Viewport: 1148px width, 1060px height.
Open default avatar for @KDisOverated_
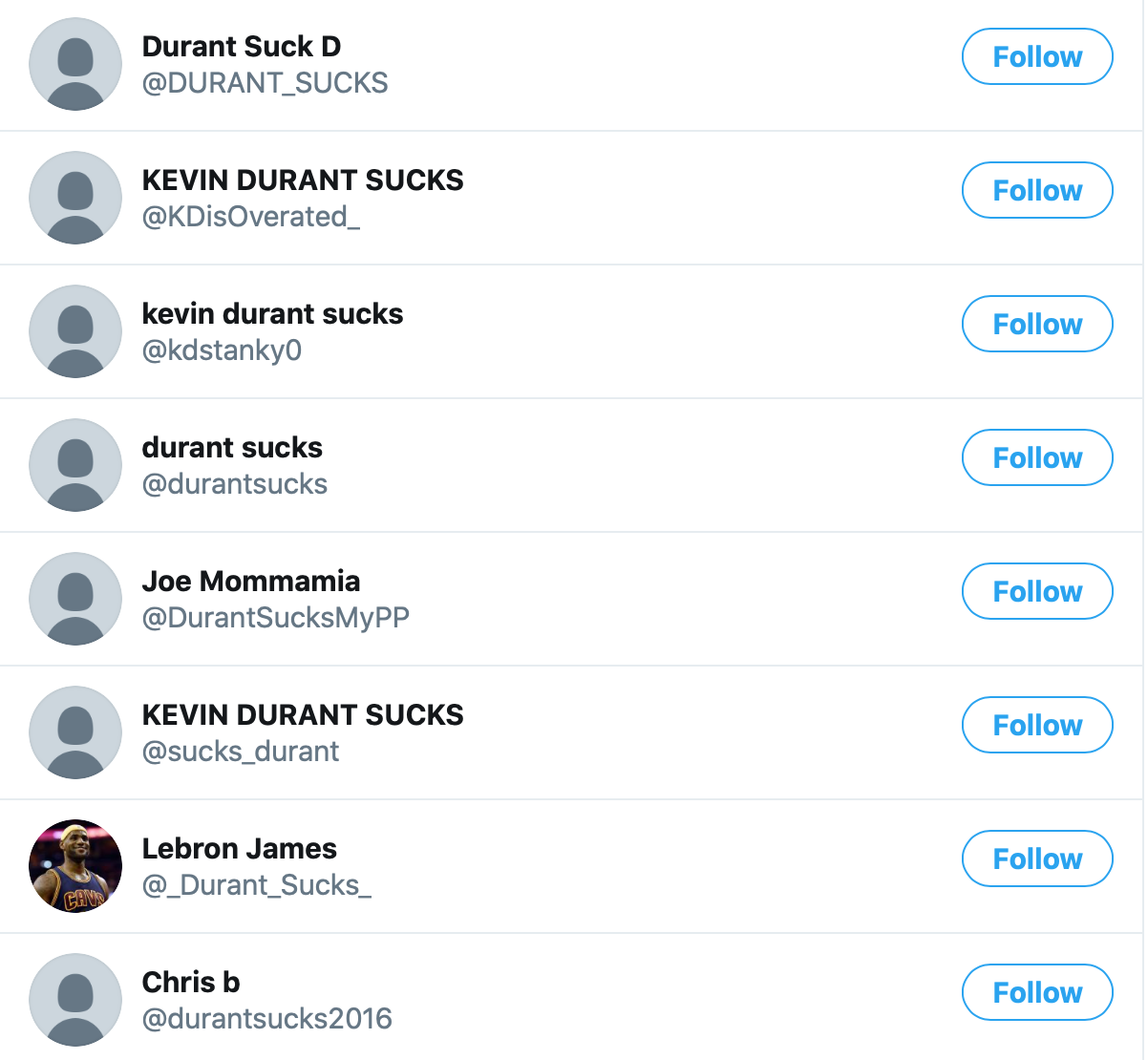[x=75, y=198]
